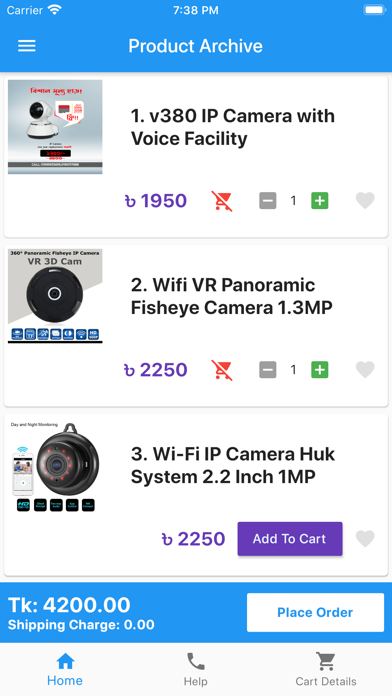392x696 pixels.
Task: Remove v380 IP Camera from cart
Action: 222,201
